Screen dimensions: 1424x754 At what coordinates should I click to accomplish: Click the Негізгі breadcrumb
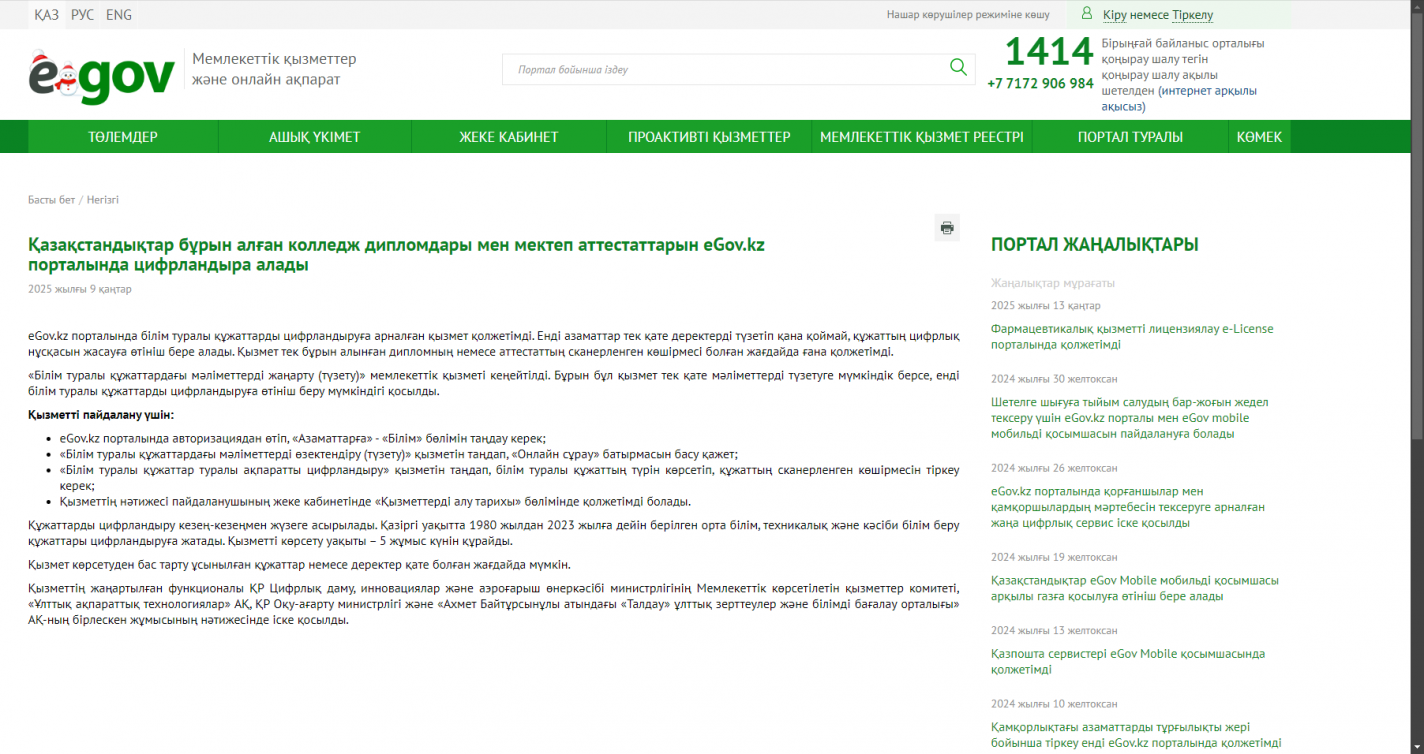point(103,200)
